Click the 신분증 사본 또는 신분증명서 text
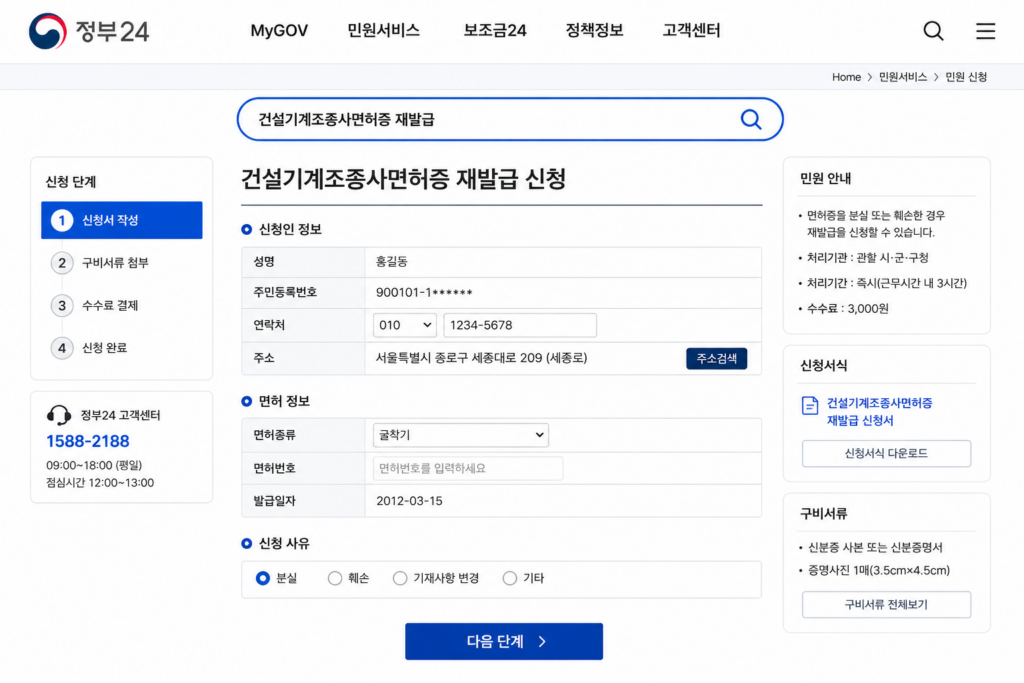 click(x=875, y=547)
